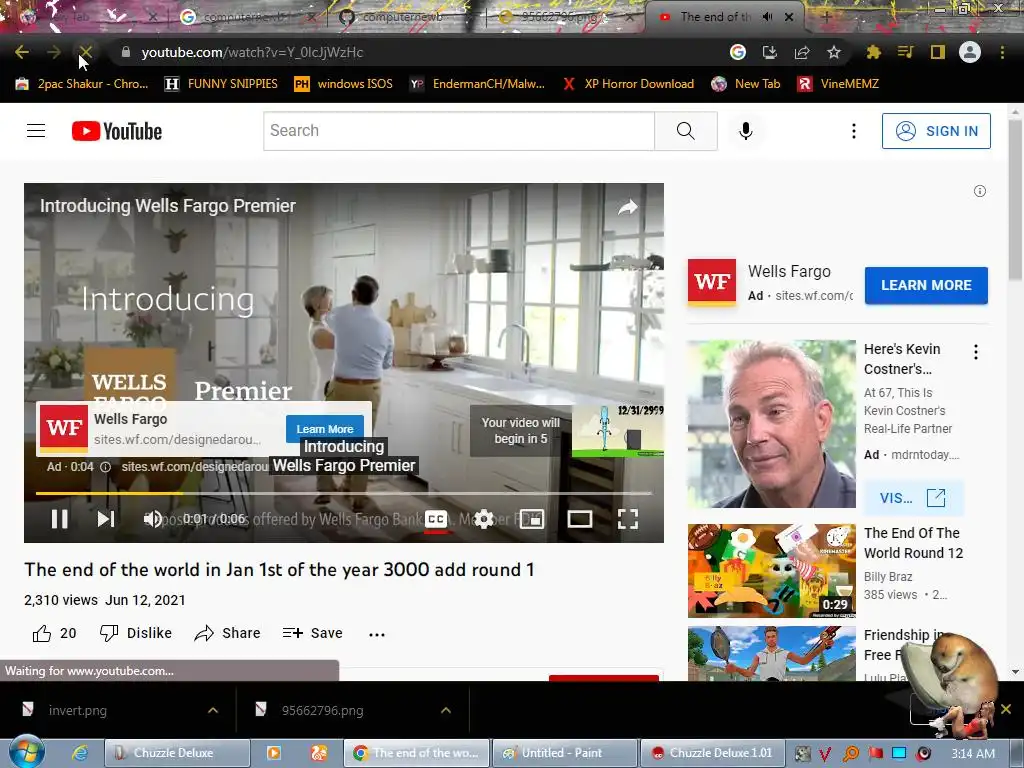Open the YouTube hamburger guide menu
Viewport: 1024px width, 768px height.
(36, 131)
